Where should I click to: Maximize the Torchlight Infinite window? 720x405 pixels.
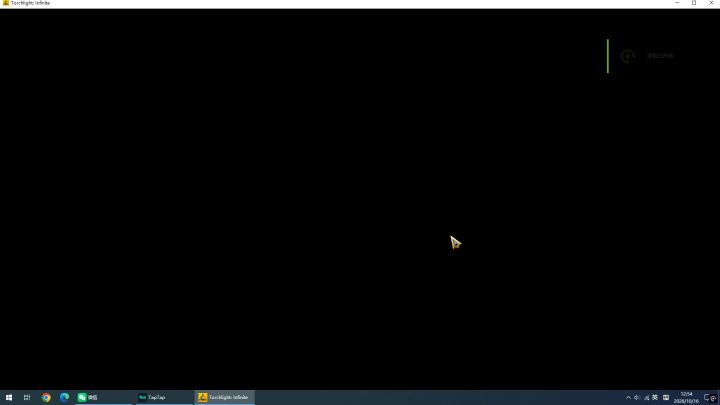694,3
